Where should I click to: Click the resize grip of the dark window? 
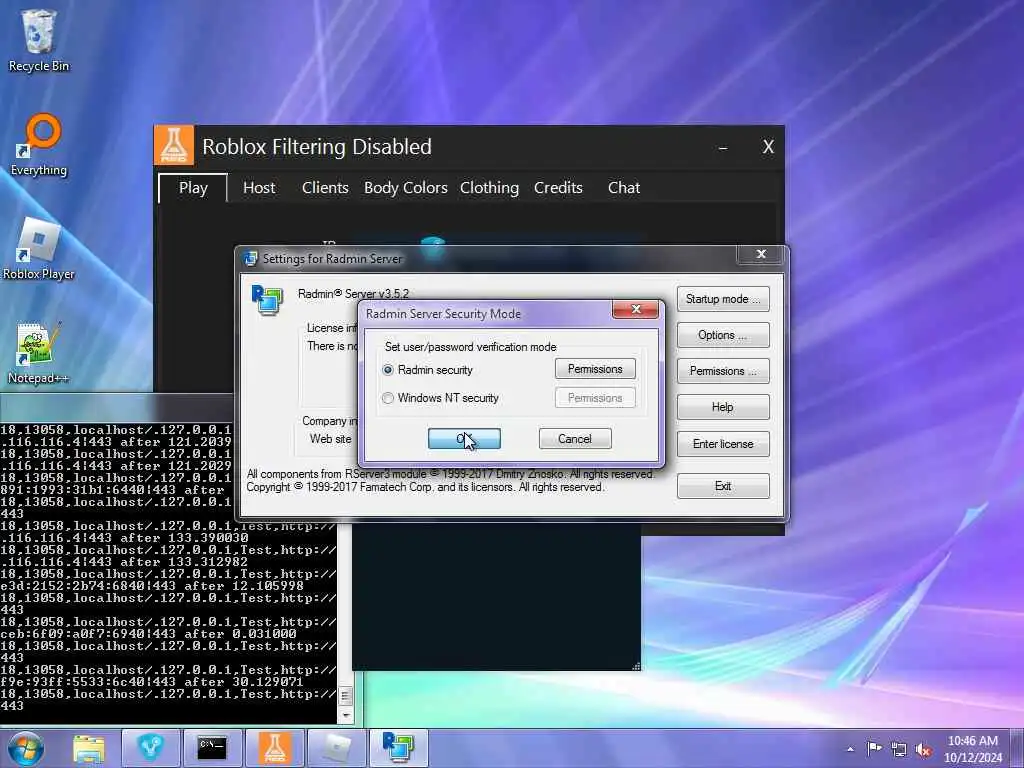point(636,665)
